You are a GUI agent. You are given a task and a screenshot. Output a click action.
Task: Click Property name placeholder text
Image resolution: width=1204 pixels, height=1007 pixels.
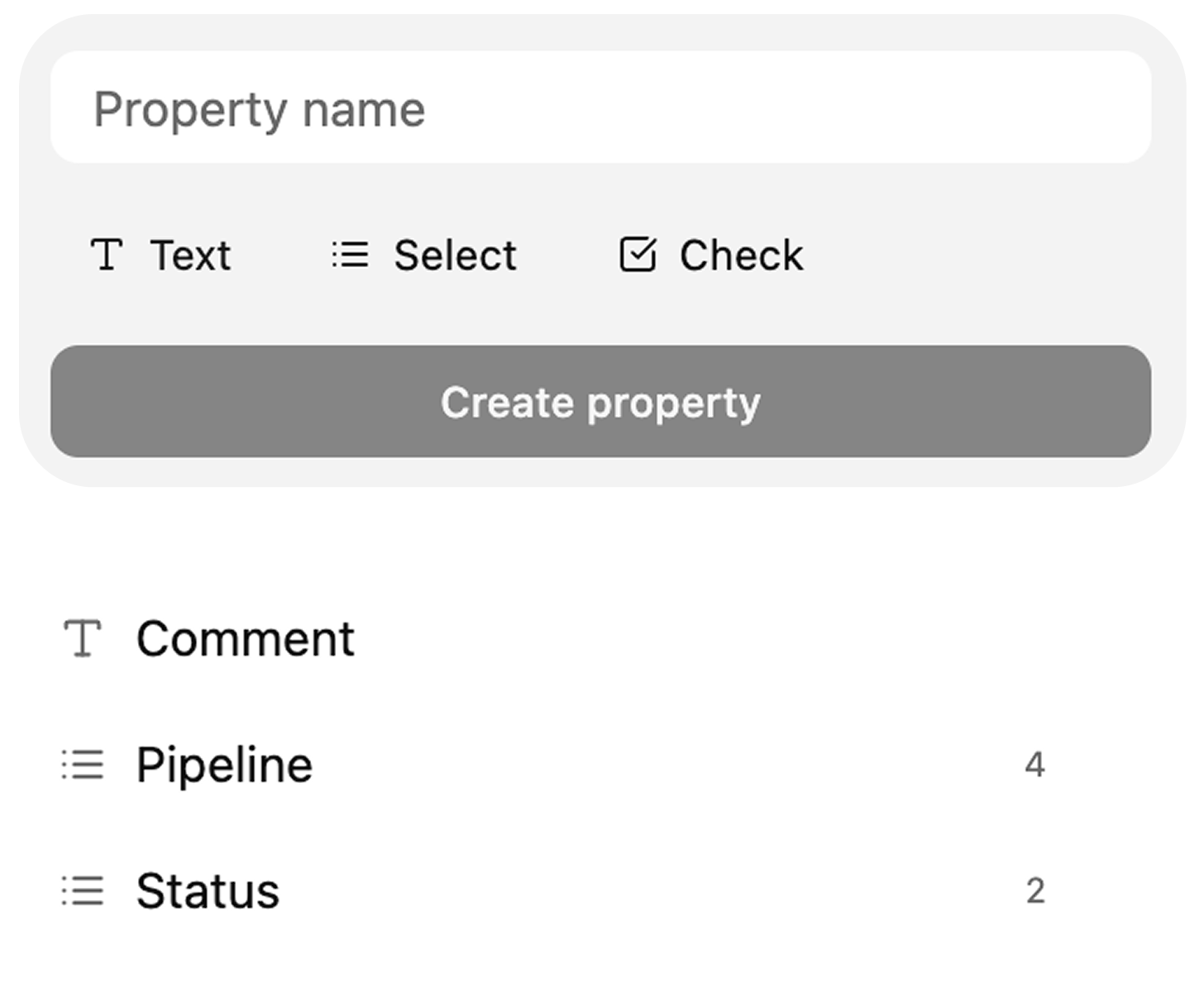pyautogui.click(x=260, y=109)
